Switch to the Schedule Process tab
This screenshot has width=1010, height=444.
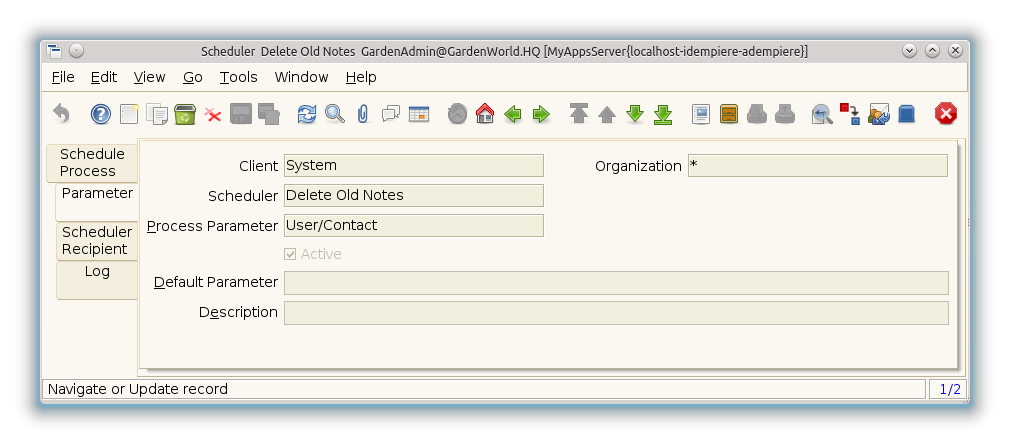pyautogui.click(x=92, y=162)
